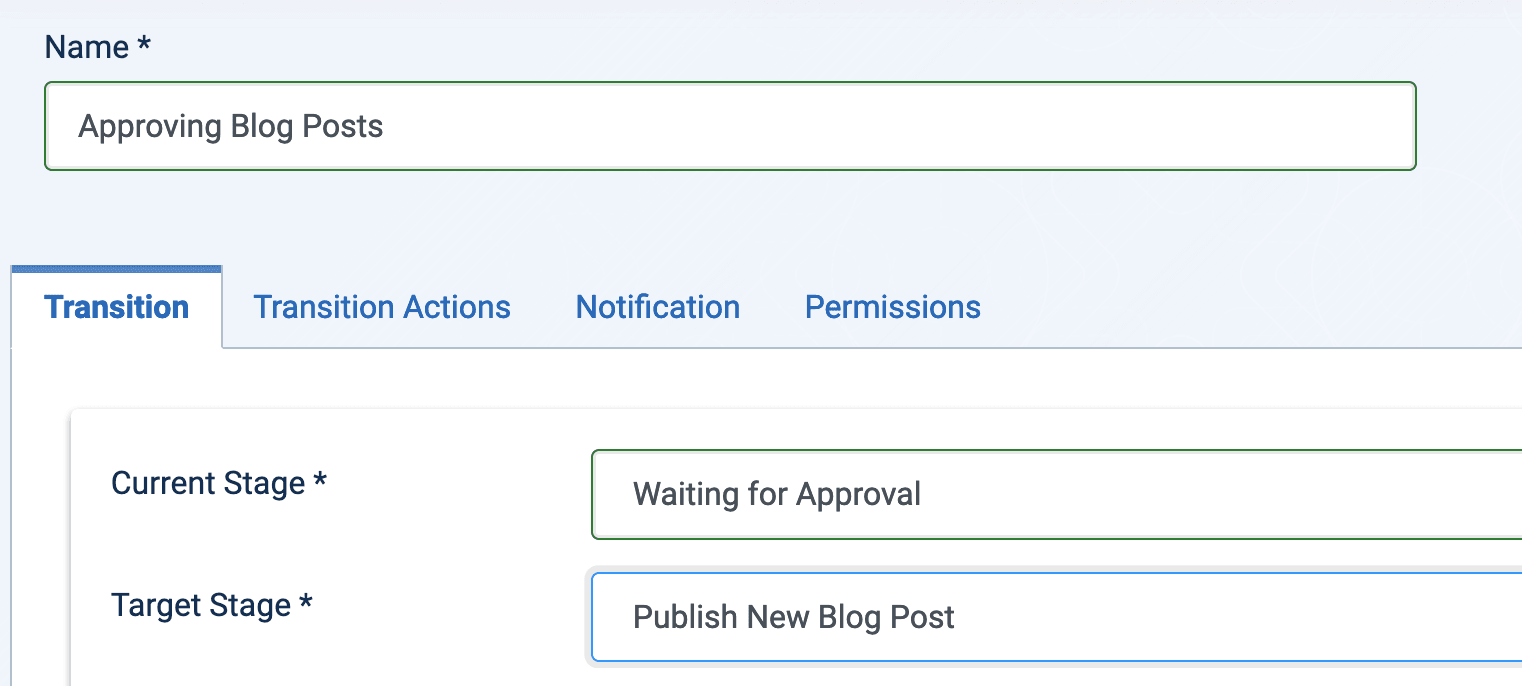The width and height of the screenshot is (1522, 686).
Task: Click the "Publish New Blog Post" selected value
Action: pyautogui.click(x=794, y=617)
